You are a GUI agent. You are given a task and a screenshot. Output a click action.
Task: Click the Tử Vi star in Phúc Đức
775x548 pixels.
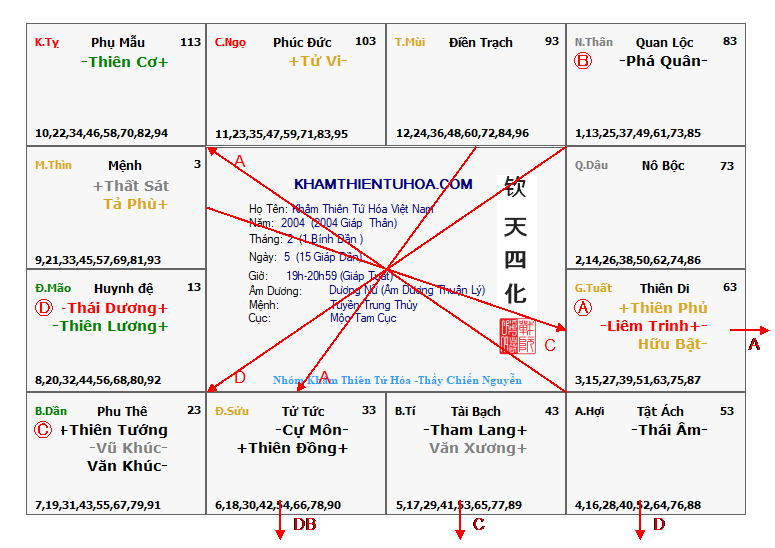click(x=318, y=61)
